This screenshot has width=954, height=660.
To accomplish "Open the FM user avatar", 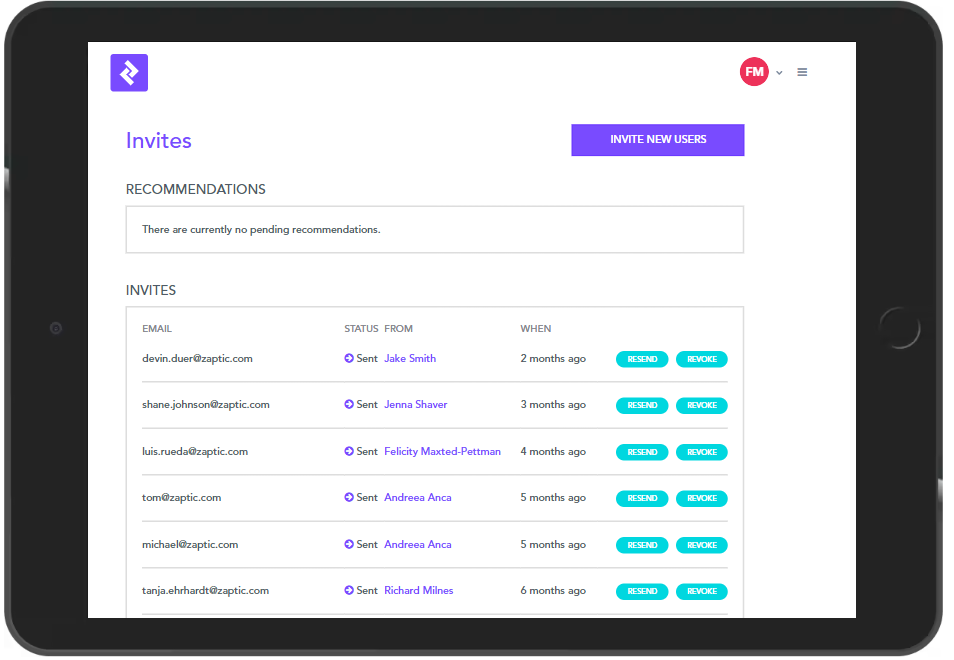I will (x=753, y=72).
